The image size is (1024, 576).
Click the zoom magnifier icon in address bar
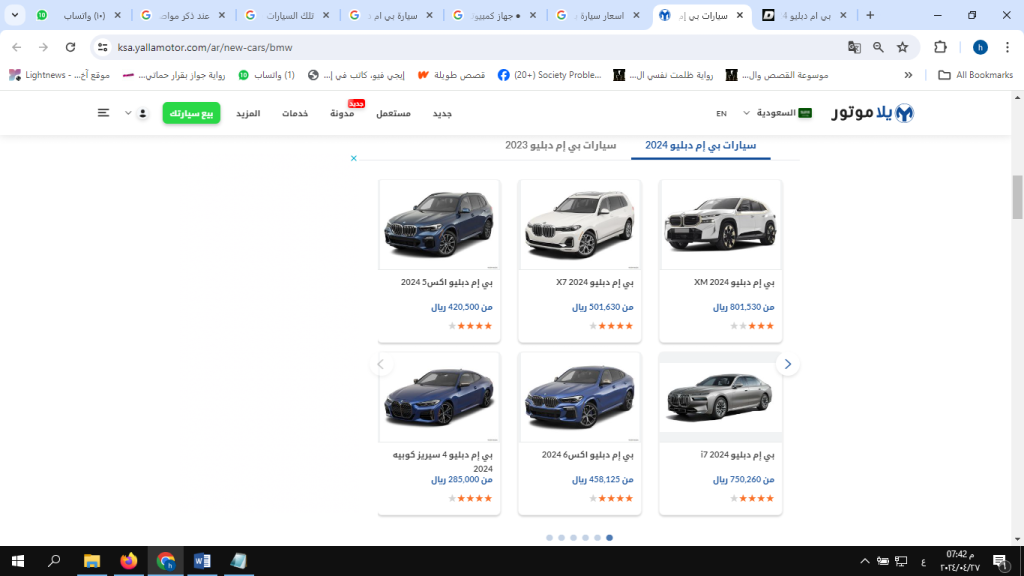pyautogui.click(x=878, y=47)
